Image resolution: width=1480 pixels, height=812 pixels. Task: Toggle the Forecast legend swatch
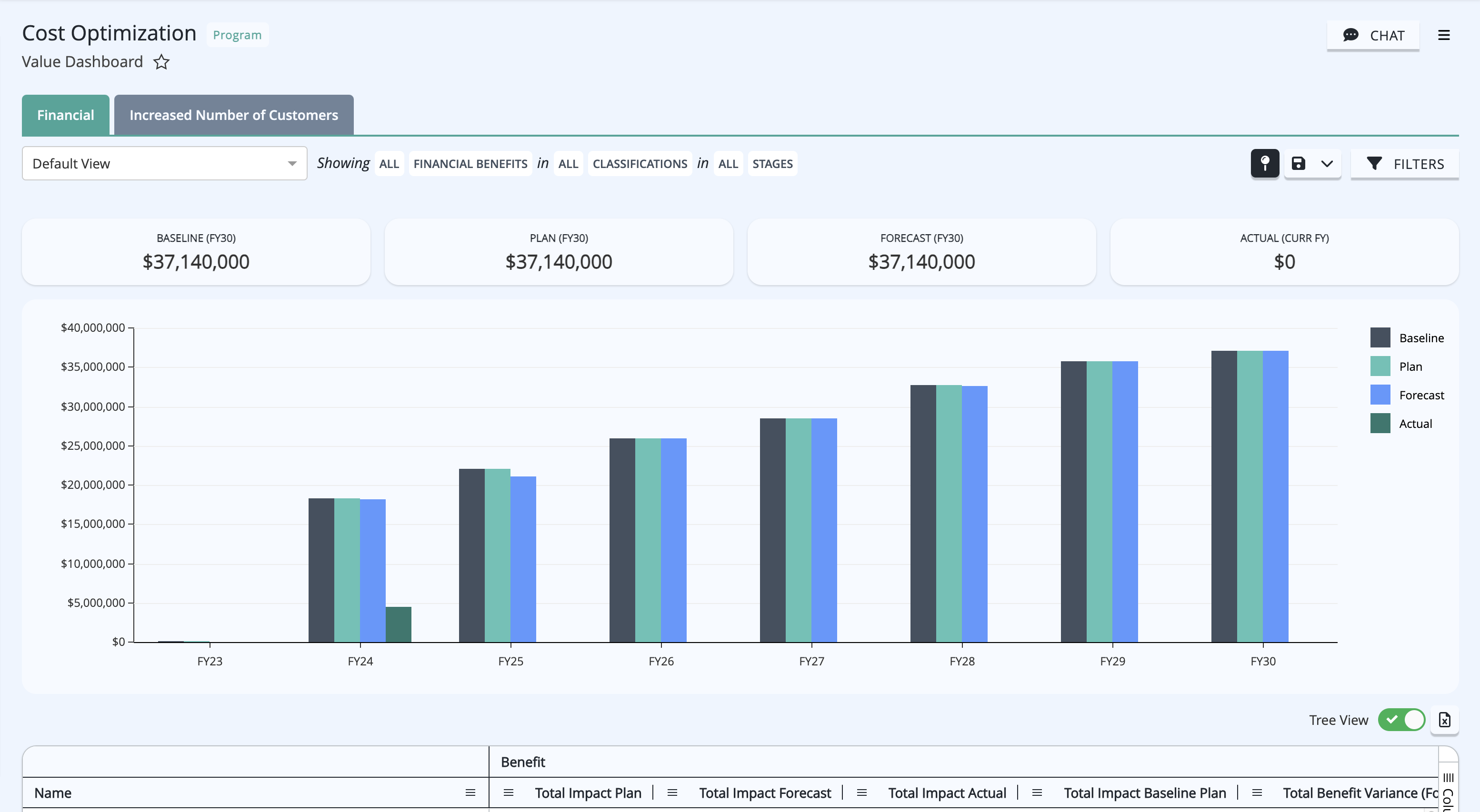(1380, 395)
